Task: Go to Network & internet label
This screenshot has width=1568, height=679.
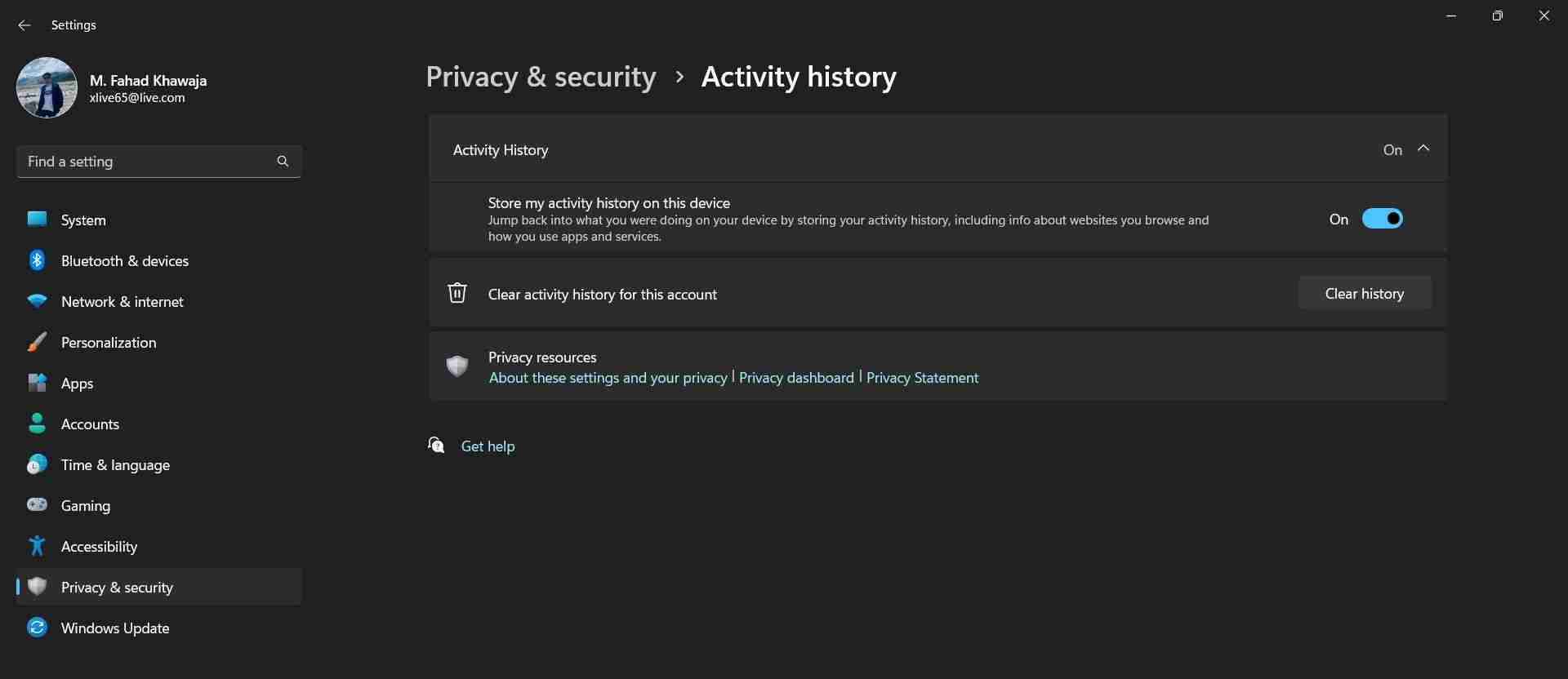Action: pyautogui.click(x=122, y=302)
